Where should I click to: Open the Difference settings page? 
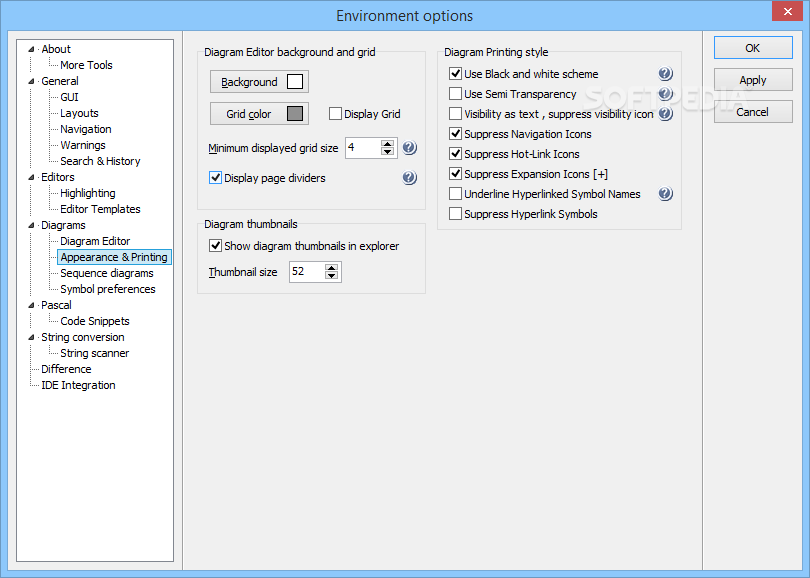pos(66,369)
